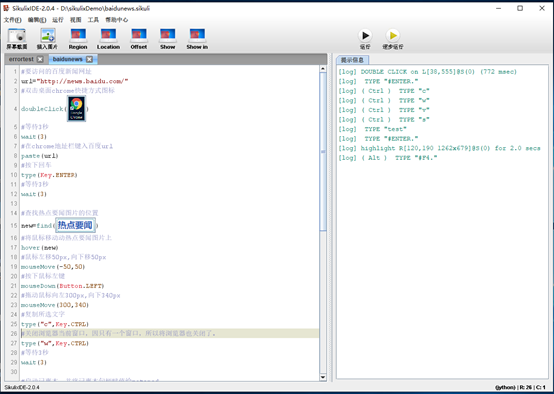Click the Chrome icon thumbnail in doubleClick
554x394 pixels.
tap(77, 109)
